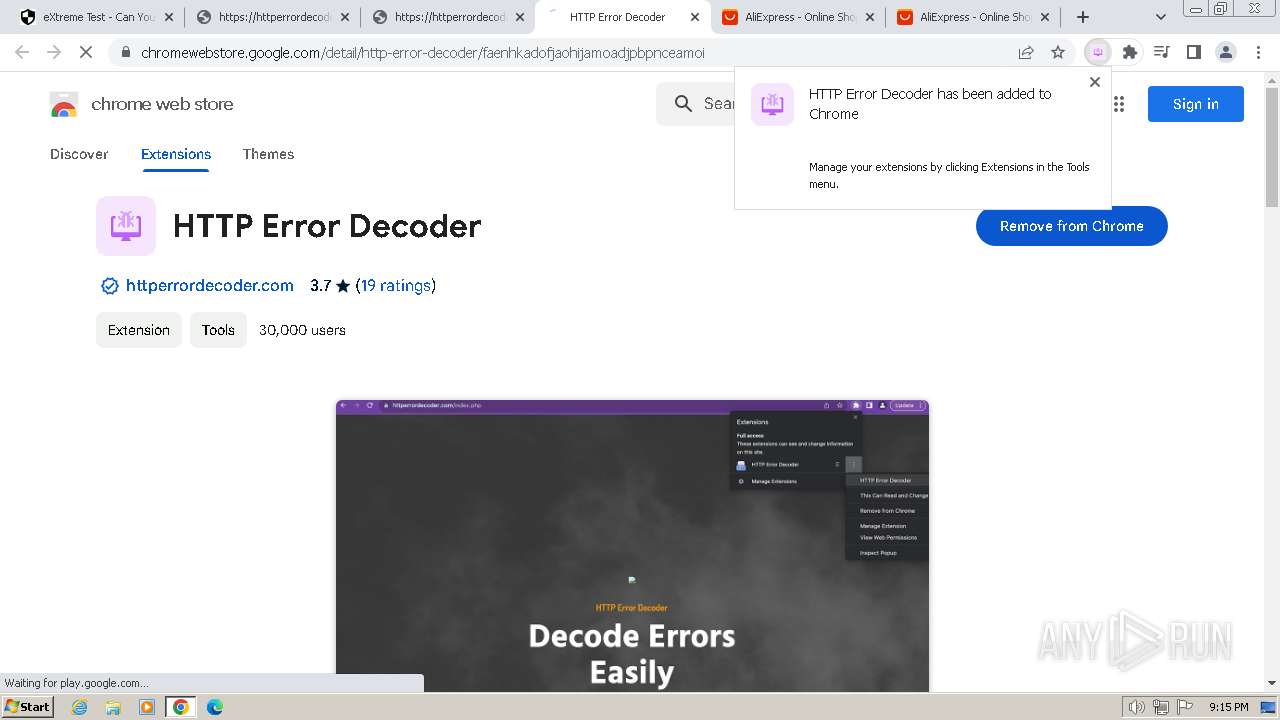Close the first AliExpress tab
Image resolution: width=1280 pixels, height=720 pixels.
869,17
